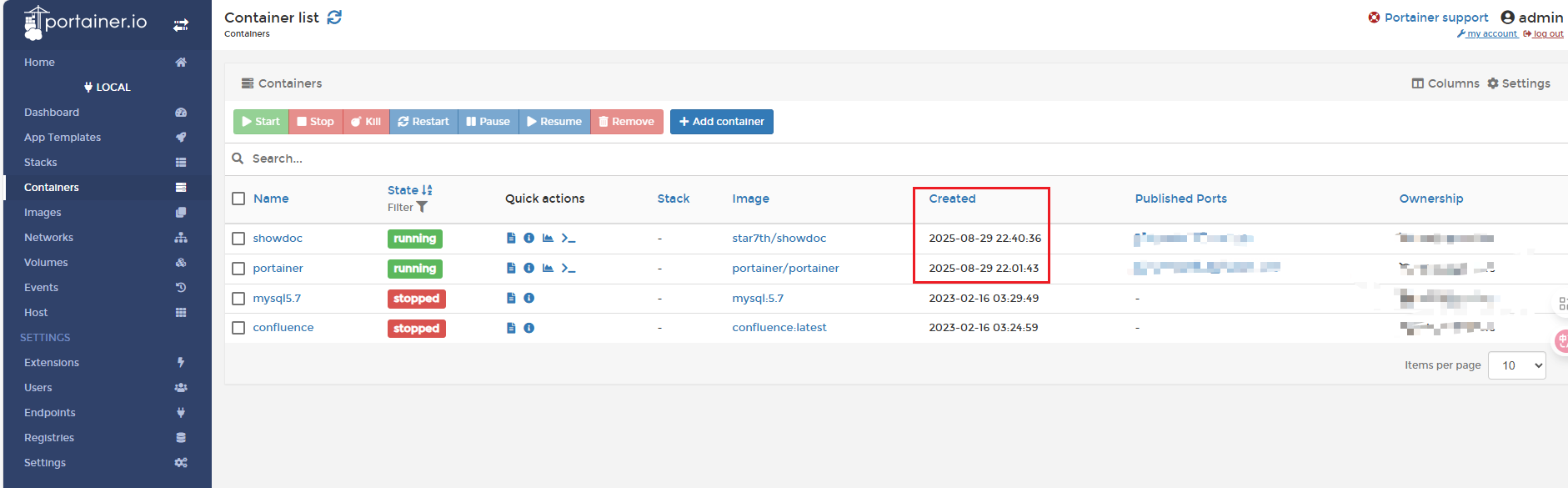Open stats chart icon for portainer container
The height and width of the screenshot is (488, 1568).
tap(548, 268)
